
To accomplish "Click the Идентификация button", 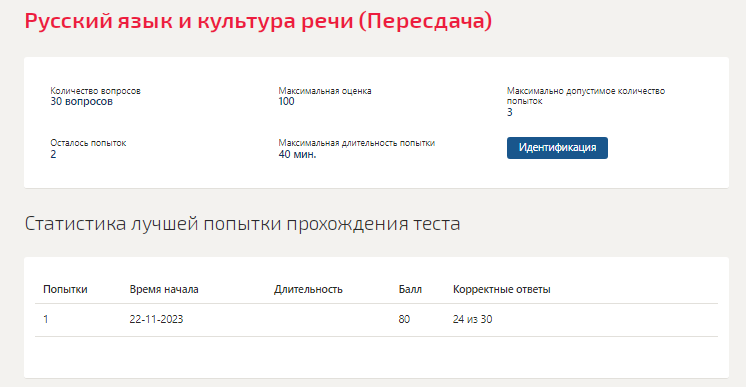I will (x=557, y=148).
